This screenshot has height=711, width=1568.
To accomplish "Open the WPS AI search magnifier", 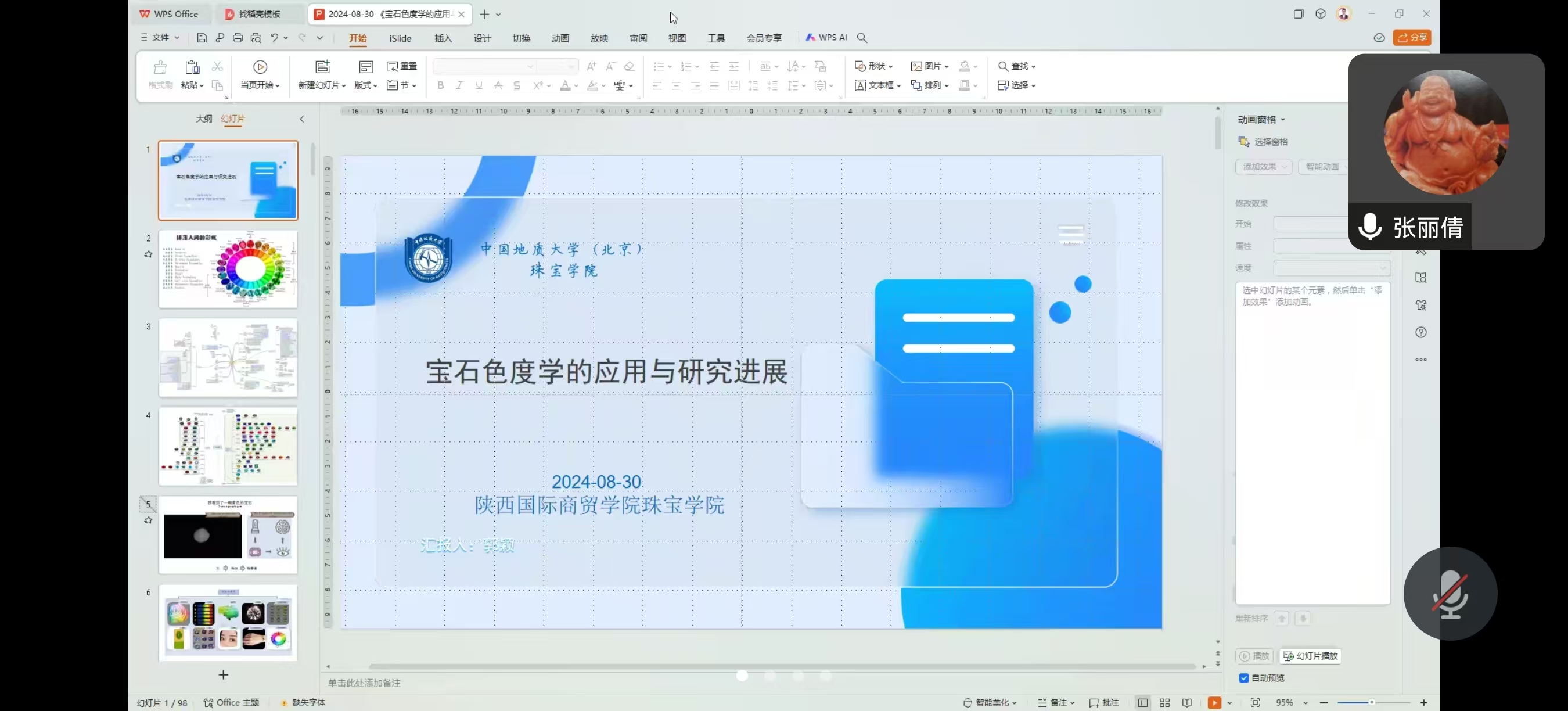I will click(862, 38).
